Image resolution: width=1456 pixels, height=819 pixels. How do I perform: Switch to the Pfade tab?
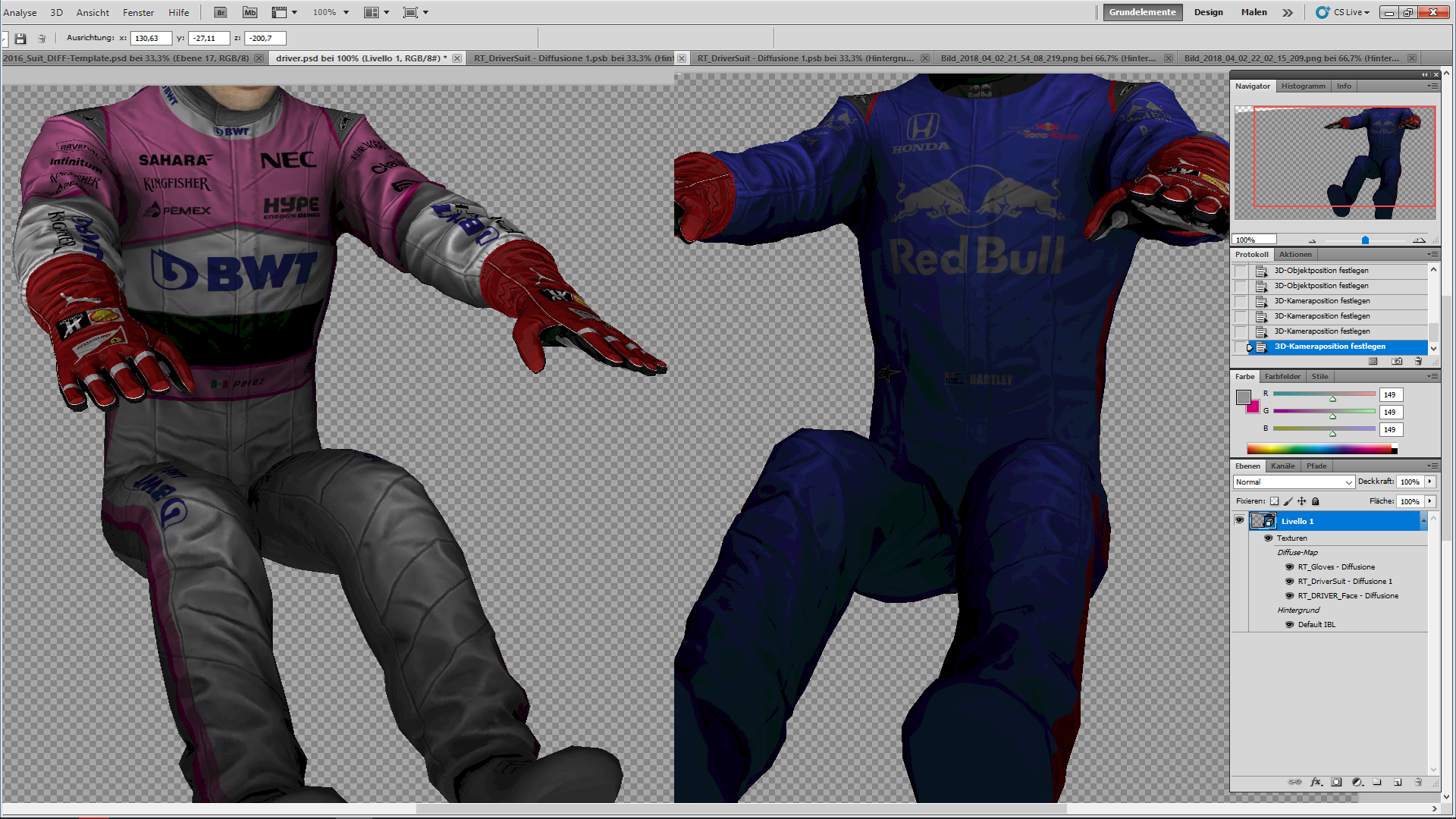point(1316,466)
